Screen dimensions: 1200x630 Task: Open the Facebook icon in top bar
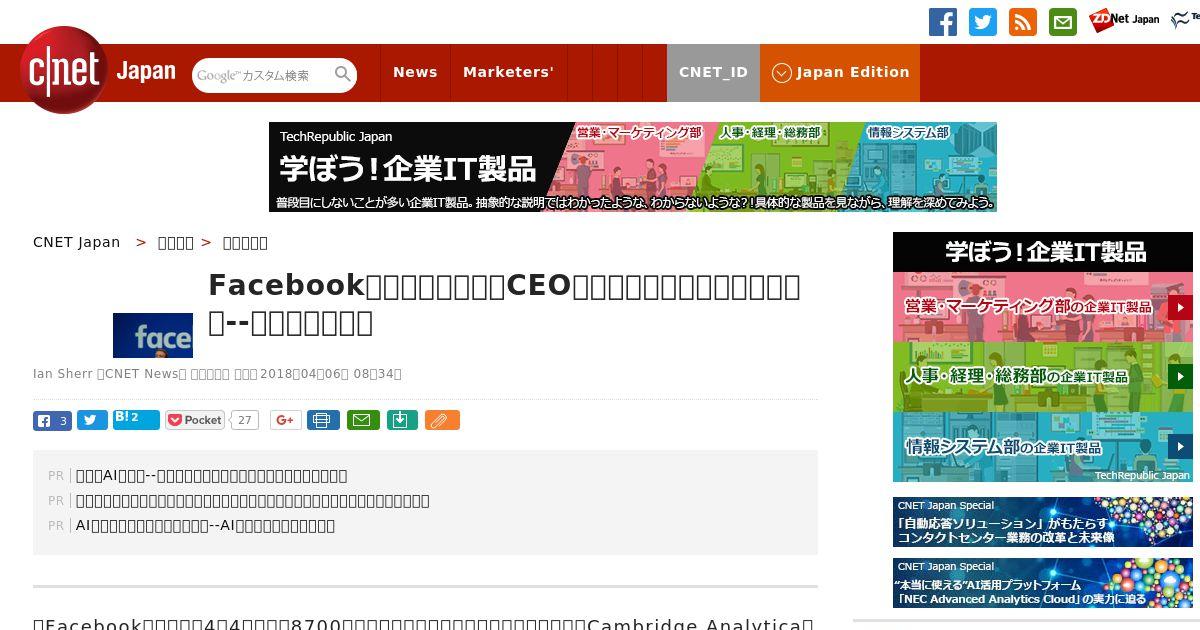943,22
